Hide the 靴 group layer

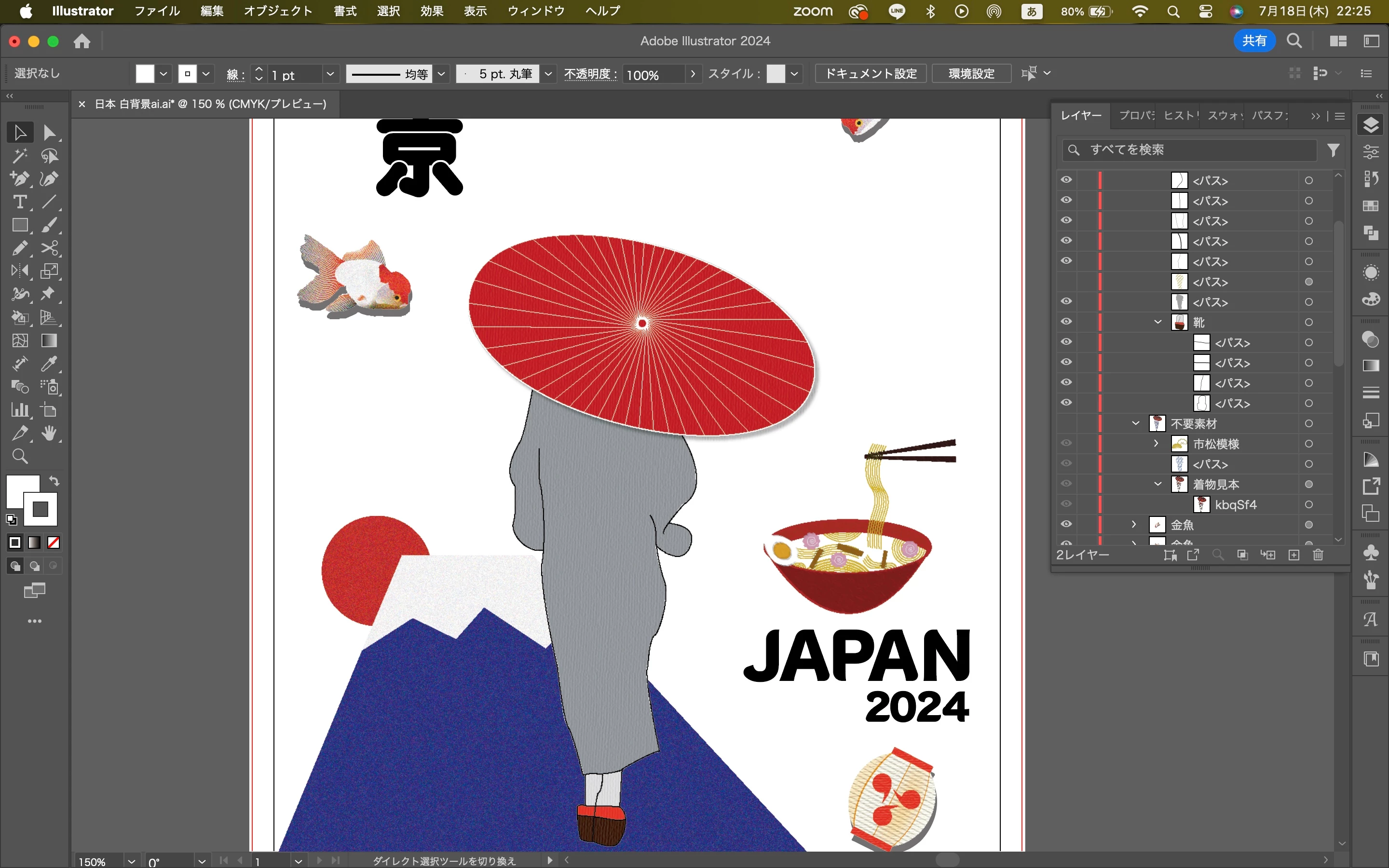pos(1066,322)
